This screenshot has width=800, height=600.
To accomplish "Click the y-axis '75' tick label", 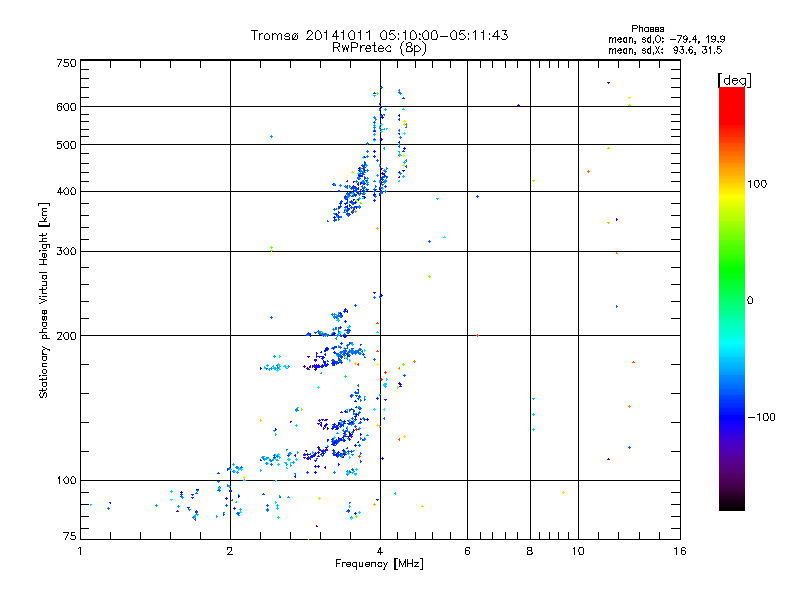I will pos(70,536).
